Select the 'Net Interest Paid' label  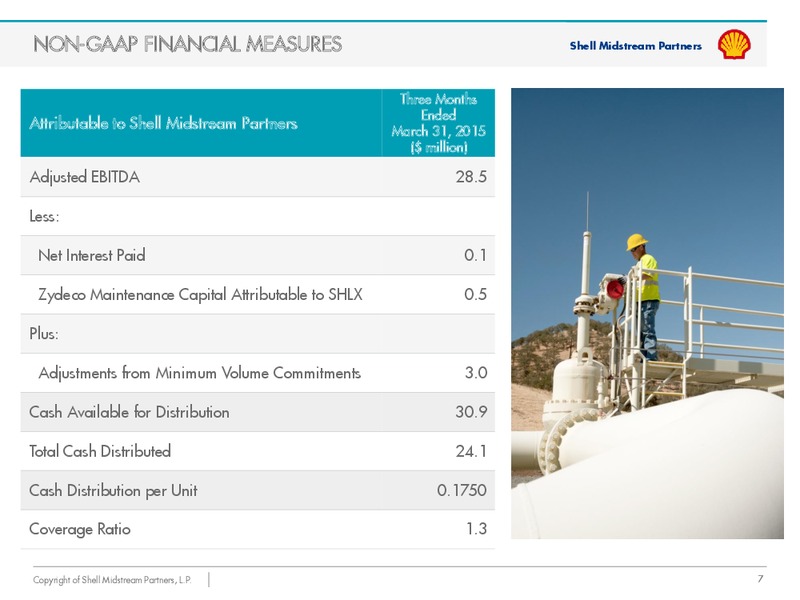pos(92,255)
